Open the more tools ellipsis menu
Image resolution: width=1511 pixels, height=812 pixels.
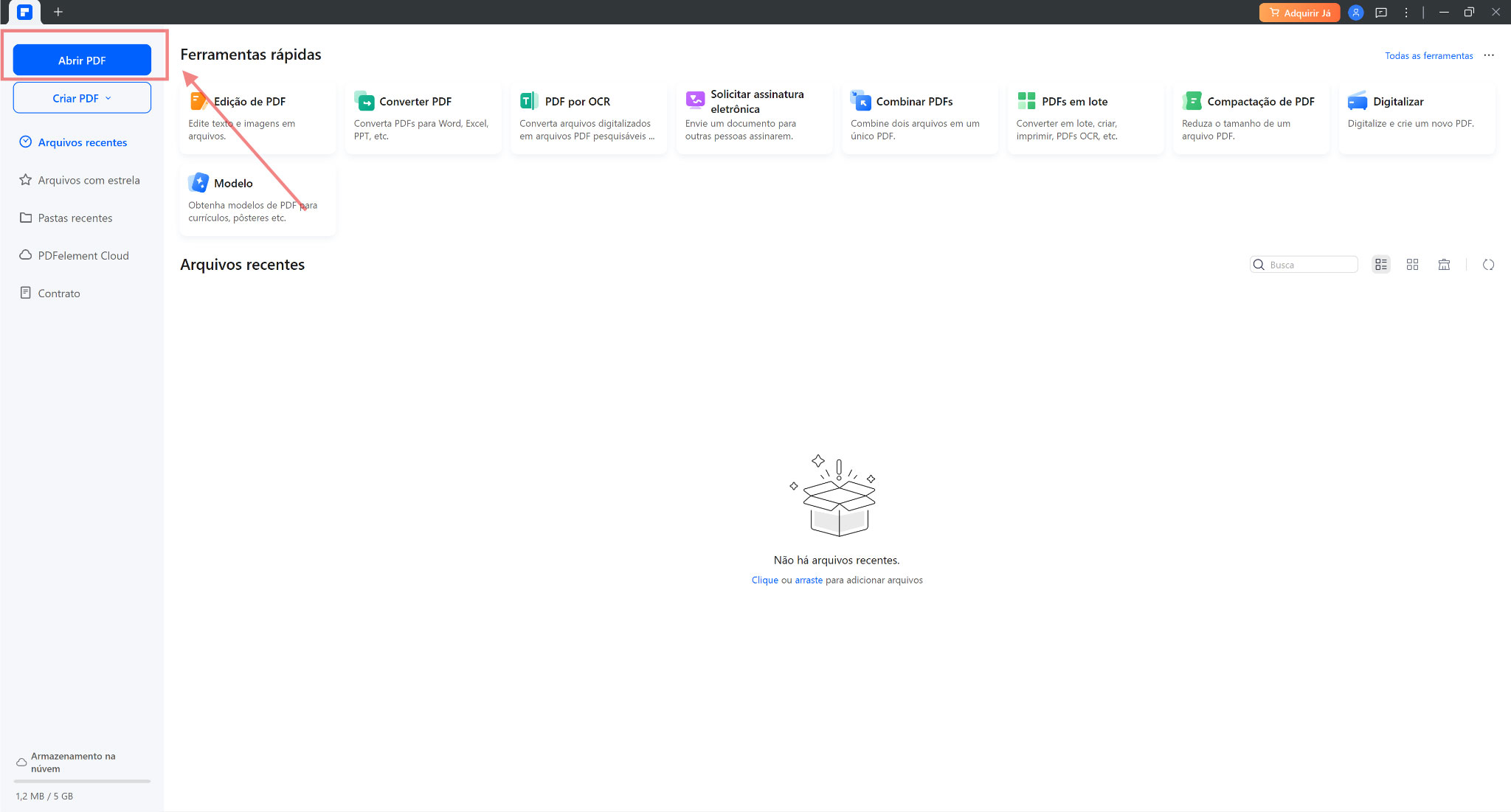point(1489,55)
